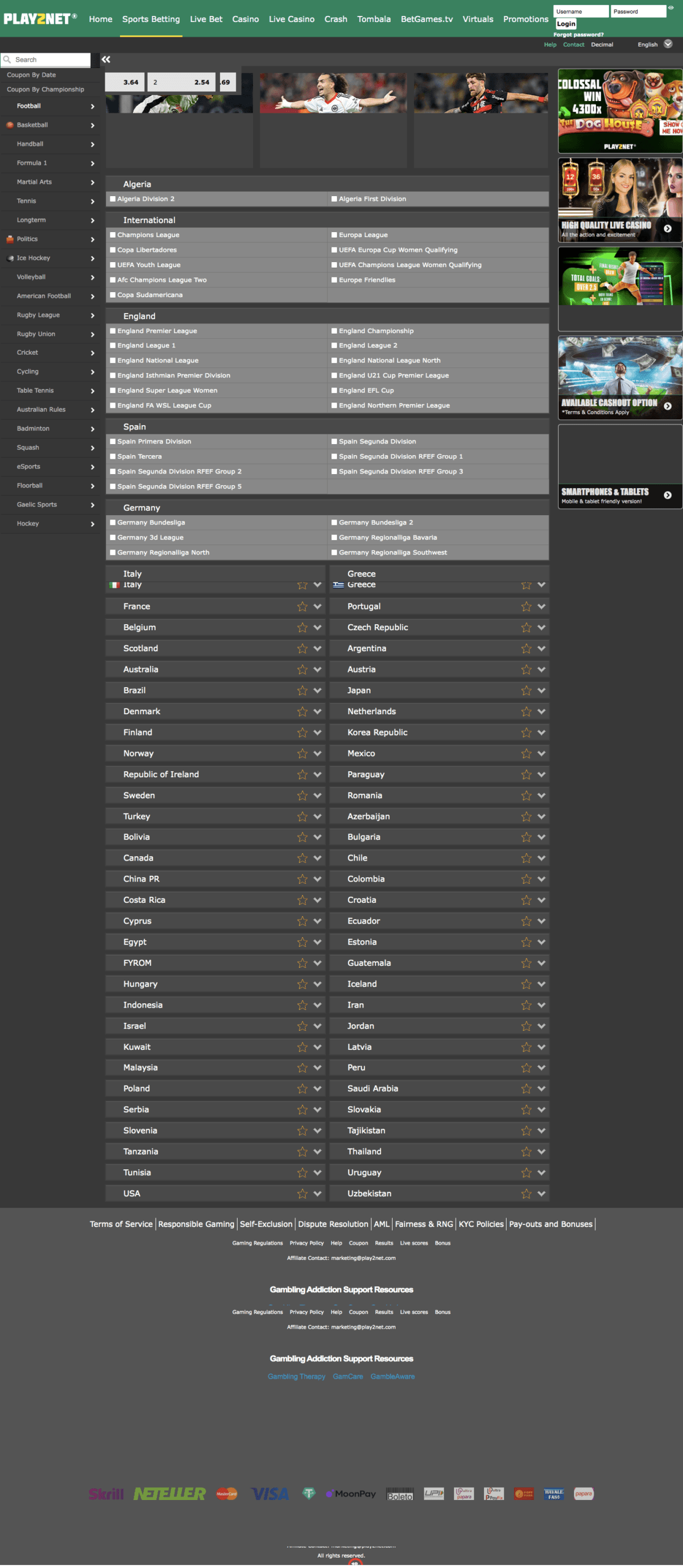The width and height of the screenshot is (683, 1568).
Task: Click the Search input field
Action: (50, 59)
